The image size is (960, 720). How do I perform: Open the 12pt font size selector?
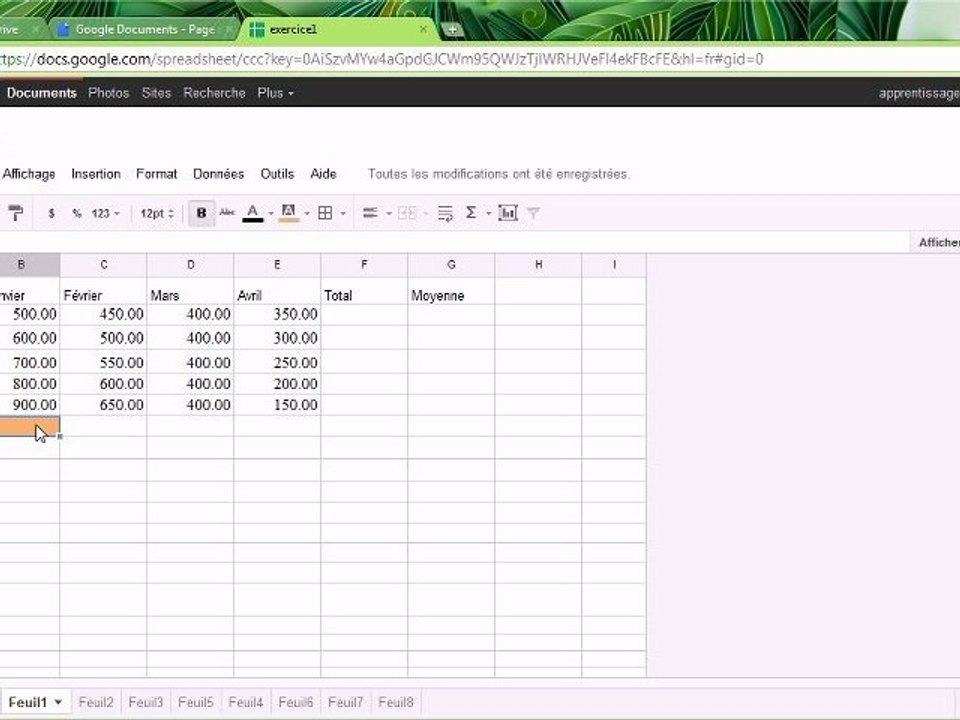(157, 213)
